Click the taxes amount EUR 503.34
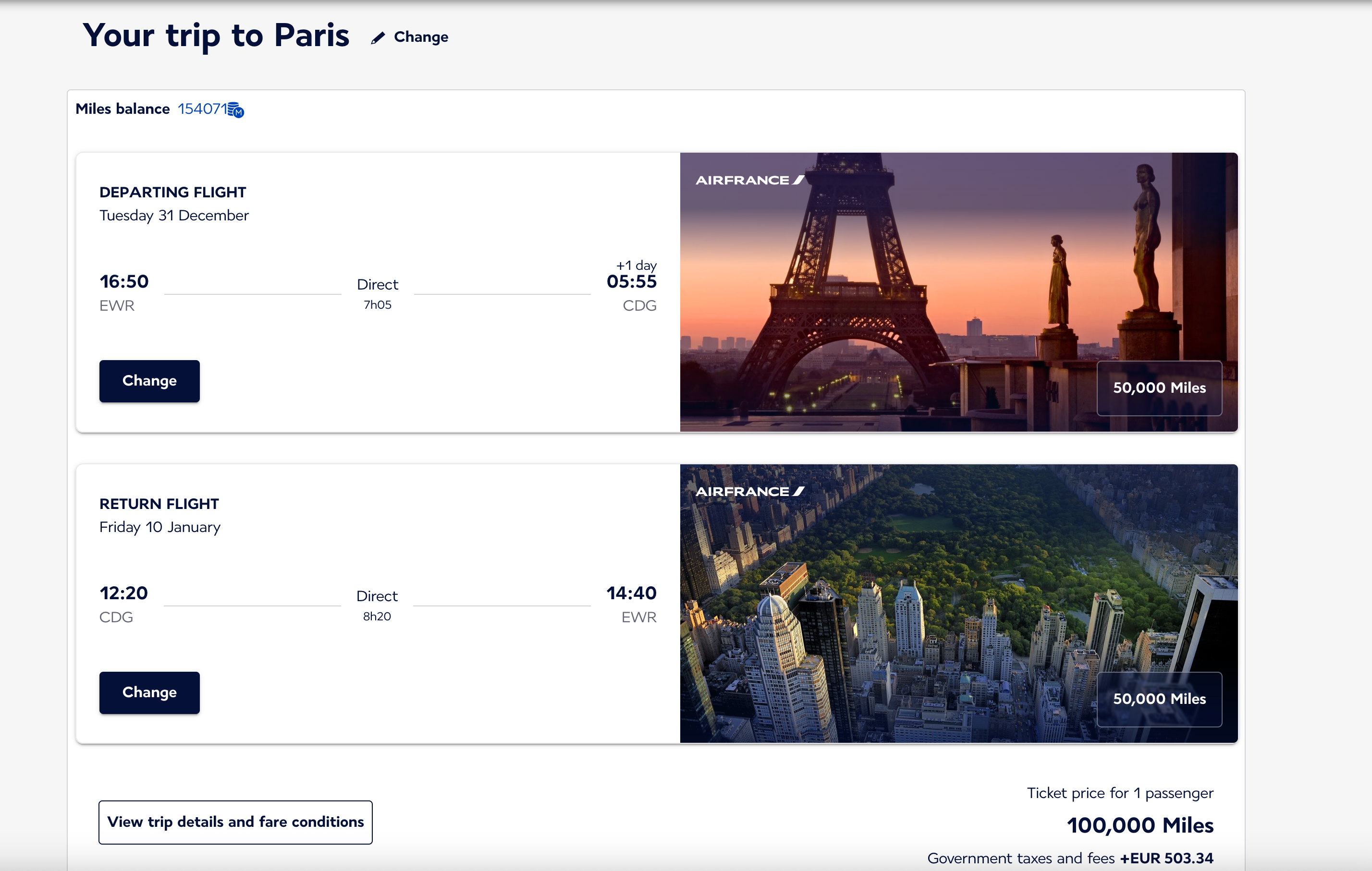 coord(1166,858)
